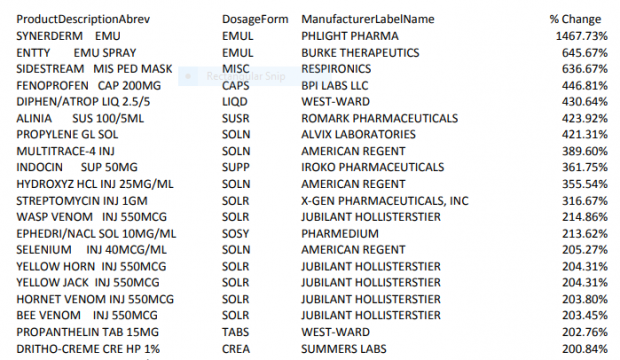620x360 pixels.
Task: Click the DosageForm column header
Action: click(x=255, y=19)
